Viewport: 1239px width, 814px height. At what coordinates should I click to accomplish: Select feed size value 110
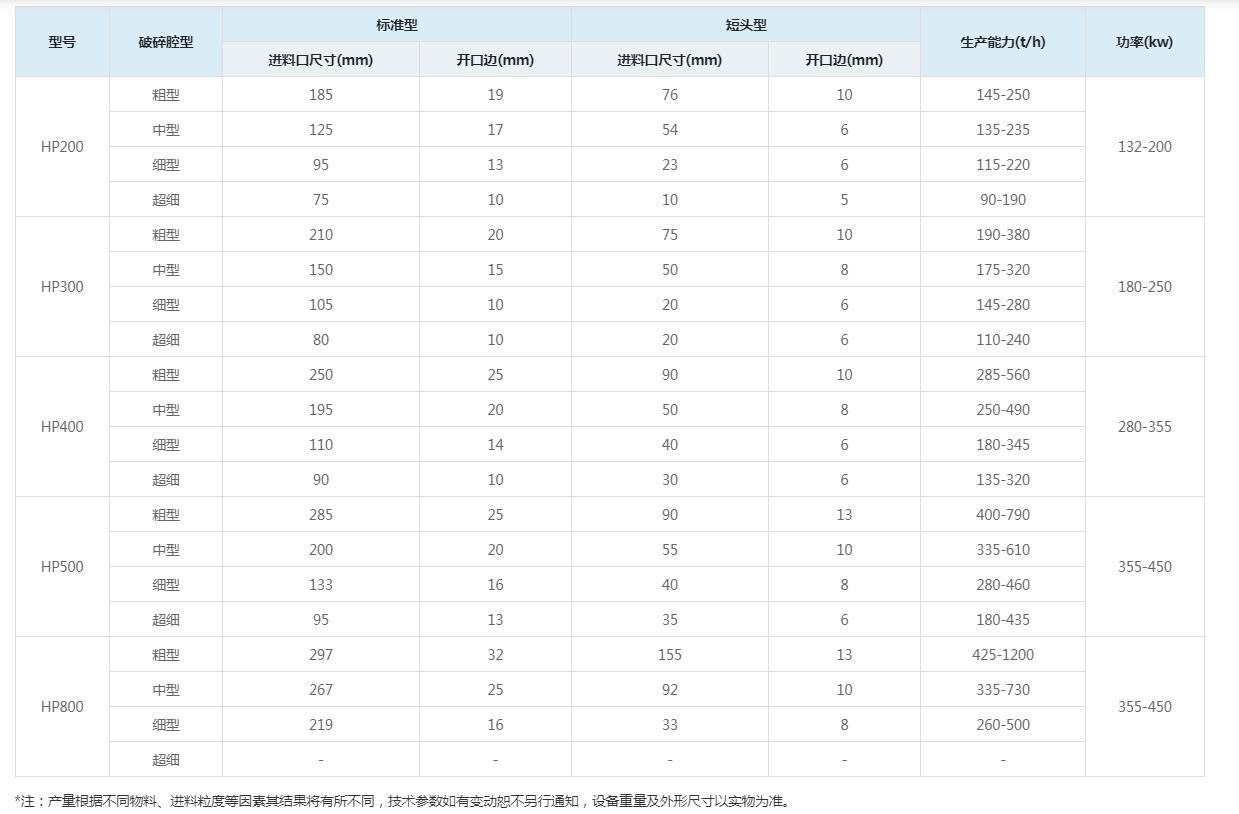321,445
